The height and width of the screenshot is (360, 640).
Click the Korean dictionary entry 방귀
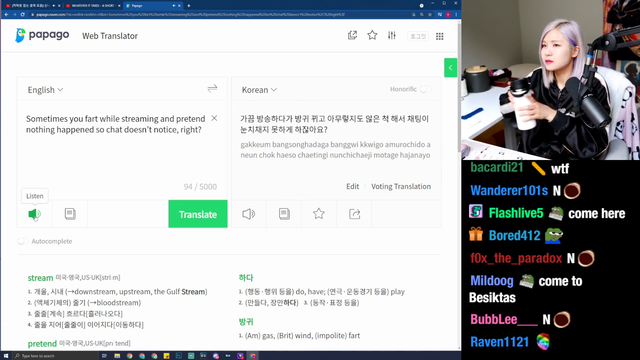246,322
